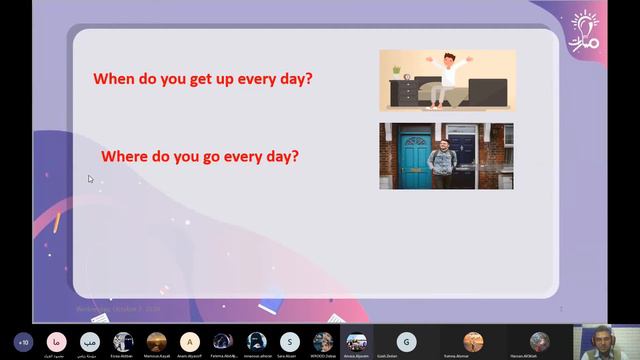Select the participant avatar with letter G
This screenshot has width=640, height=360.
pos(407,342)
